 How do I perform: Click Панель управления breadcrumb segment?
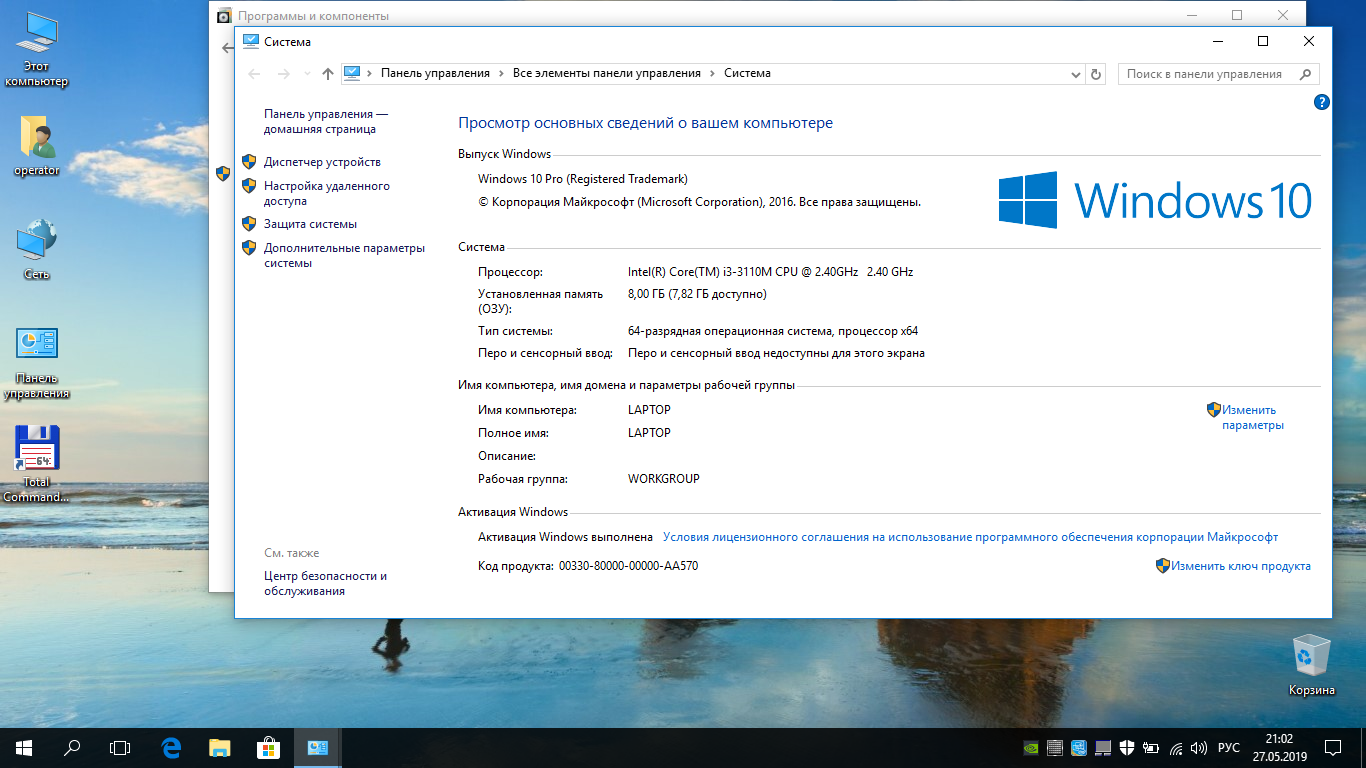point(435,73)
